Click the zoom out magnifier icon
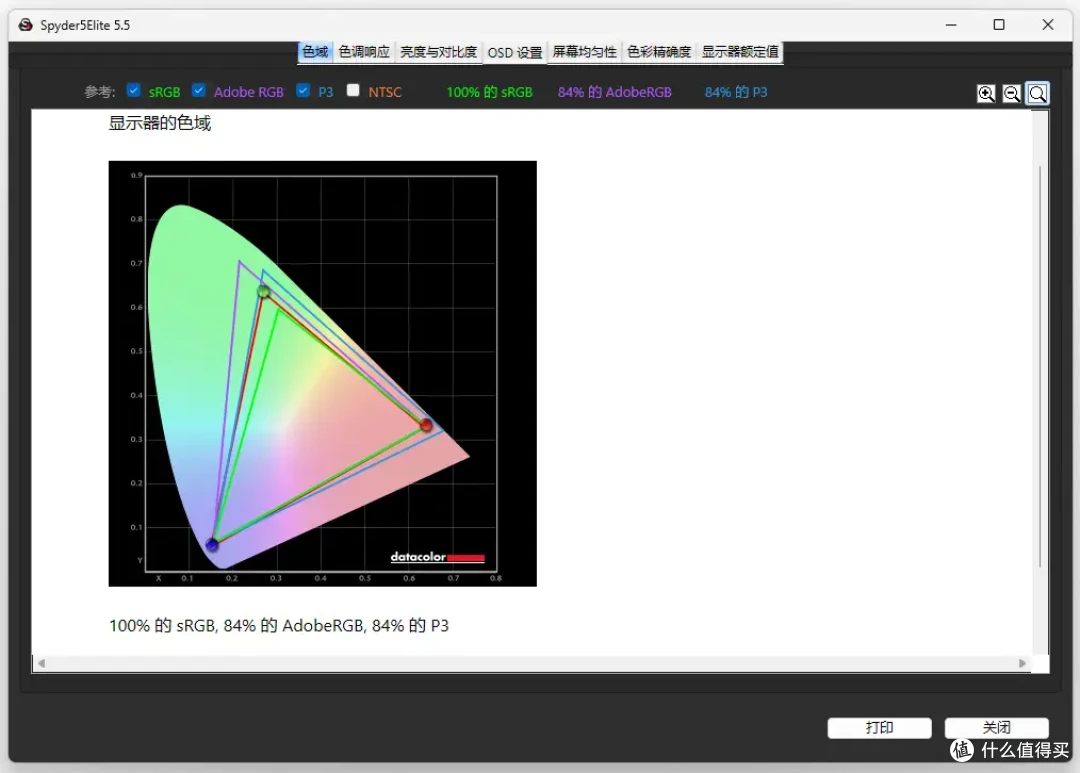The image size is (1080, 773). [x=1012, y=93]
